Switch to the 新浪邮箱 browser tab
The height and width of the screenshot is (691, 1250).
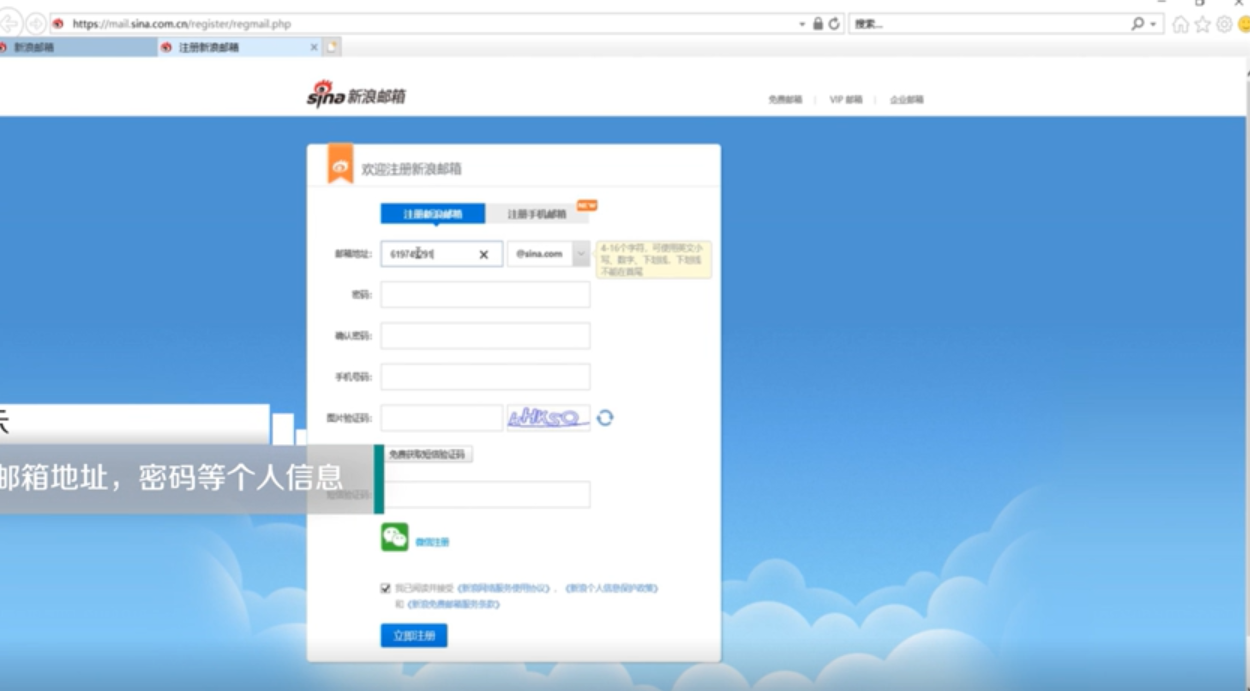click(x=78, y=47)
